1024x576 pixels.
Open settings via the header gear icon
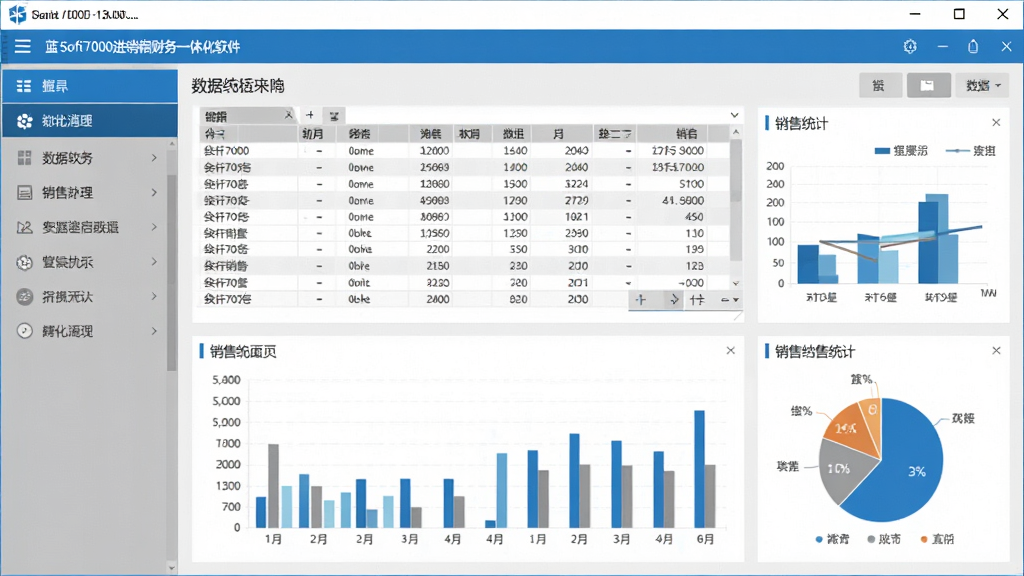(x=910, y=46)
